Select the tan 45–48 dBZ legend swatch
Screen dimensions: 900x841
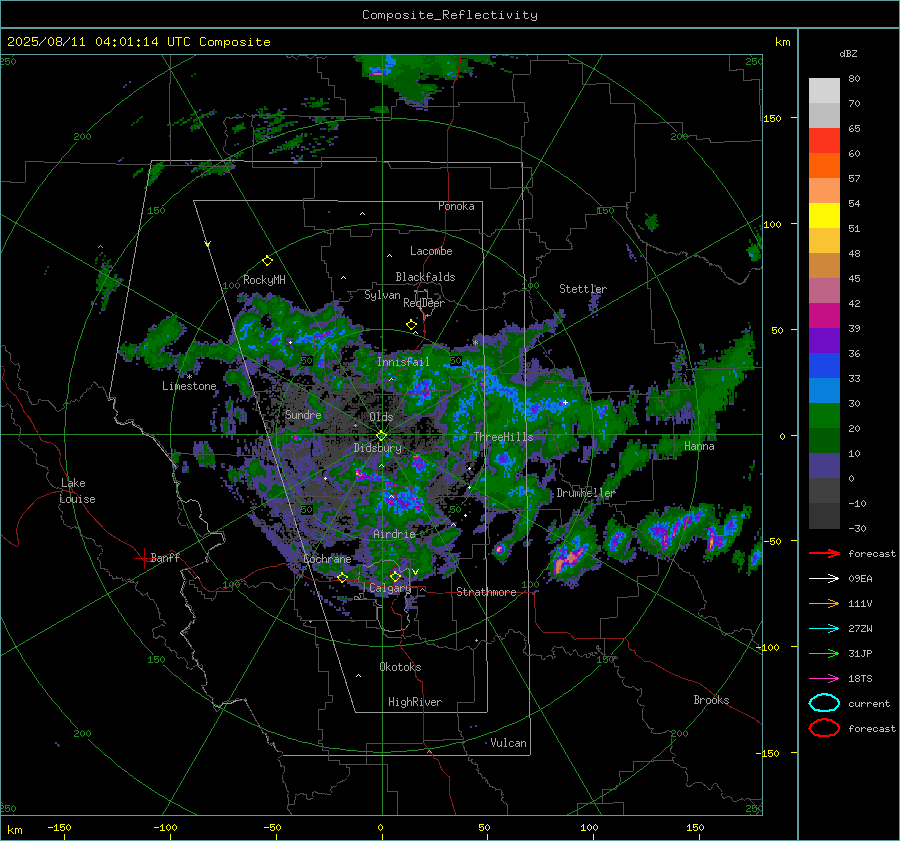(x=824, y=265)
